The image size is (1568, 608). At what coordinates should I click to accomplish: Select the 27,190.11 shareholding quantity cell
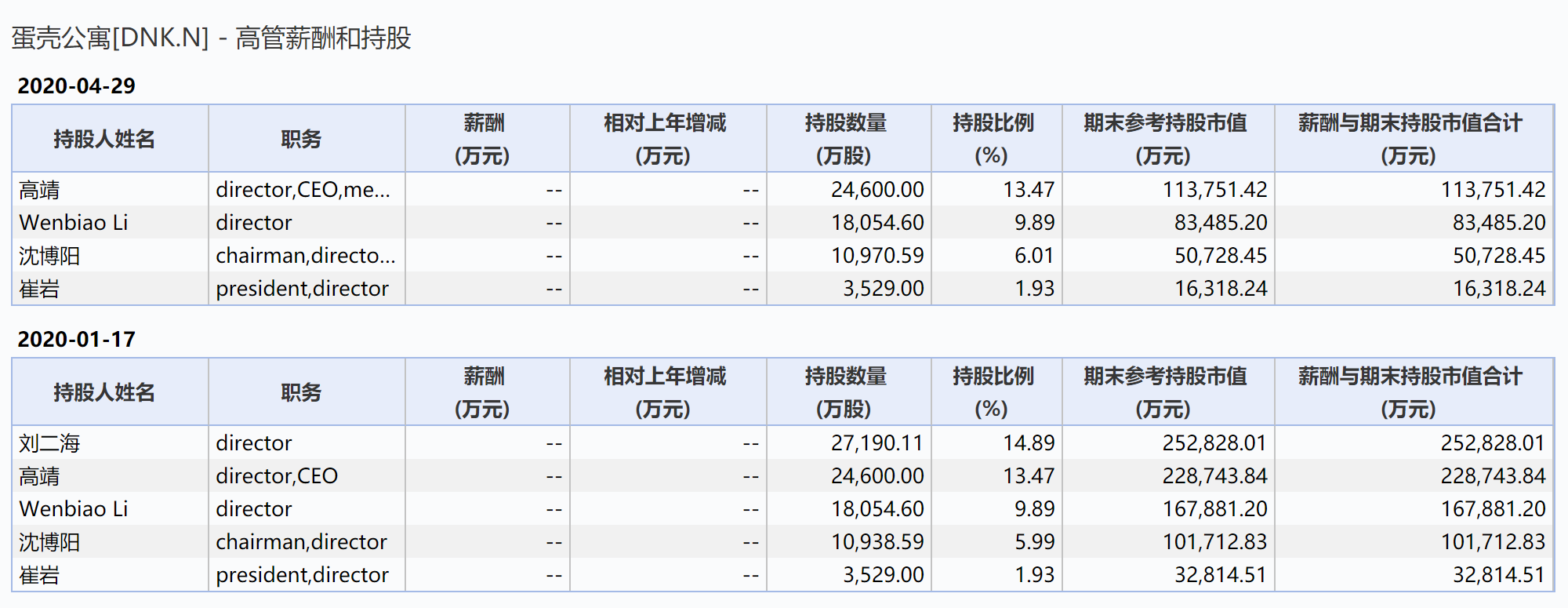[877, 443]
